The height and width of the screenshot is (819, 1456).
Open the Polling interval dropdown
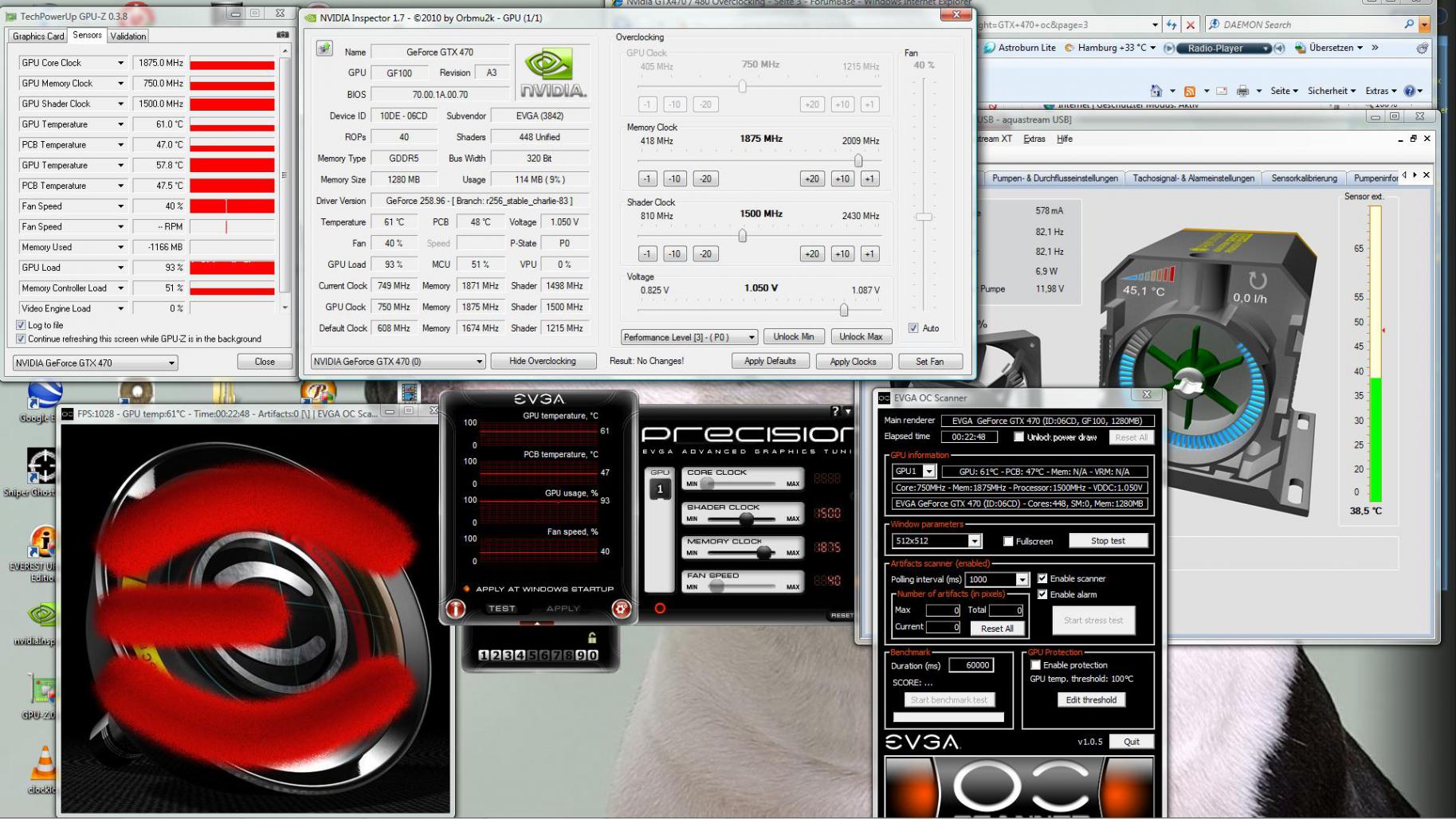(996, 579)
